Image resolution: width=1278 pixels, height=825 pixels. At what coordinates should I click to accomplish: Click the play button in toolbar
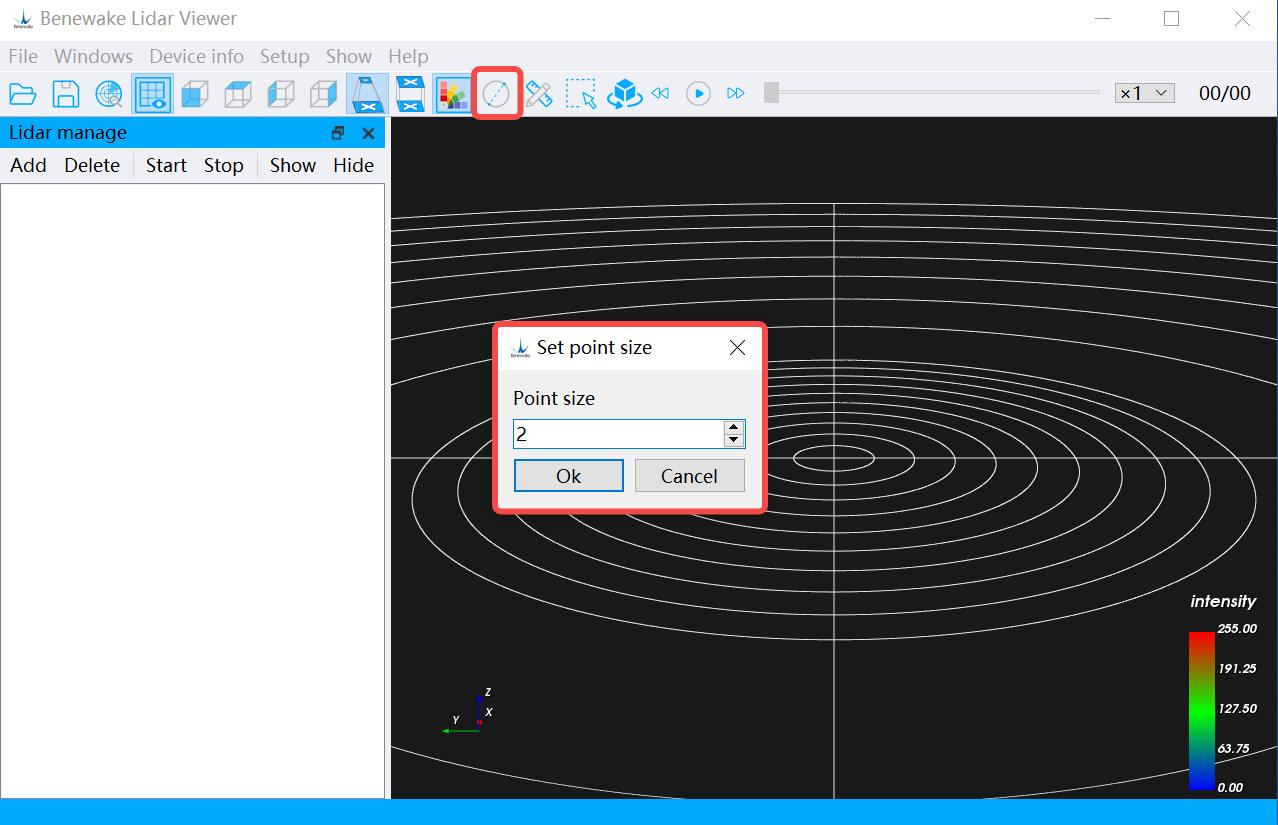(698, 93)
